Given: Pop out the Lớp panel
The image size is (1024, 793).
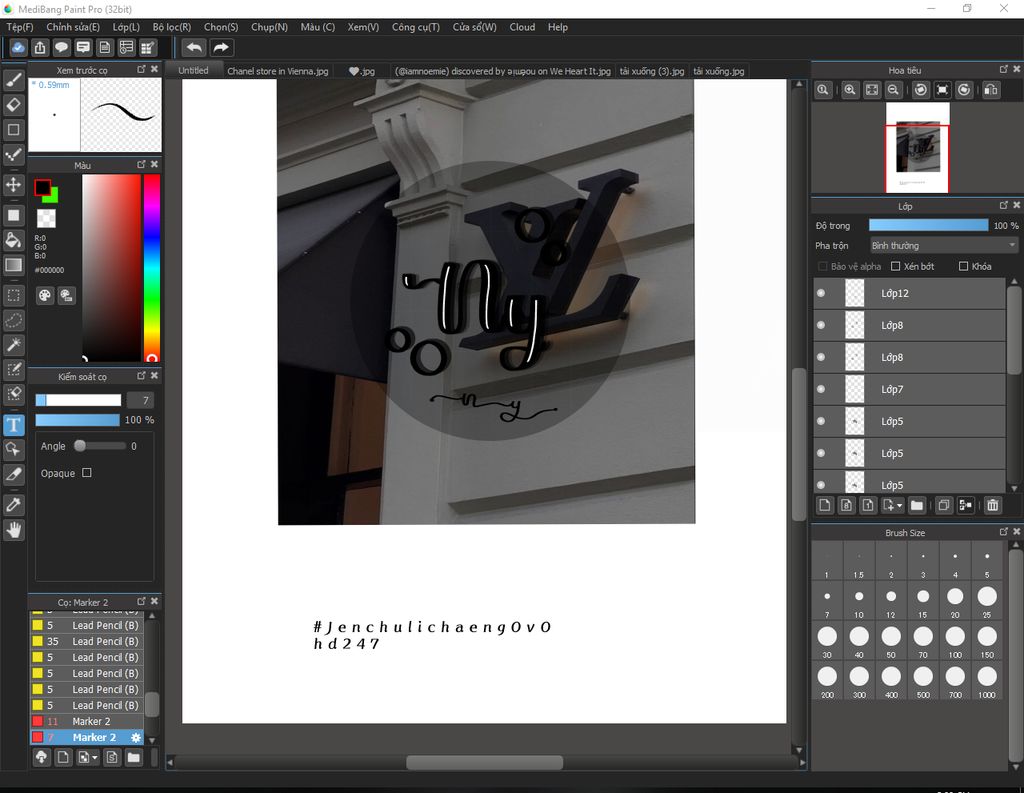Looking at the screenshot, I should tap(1004, 205).
